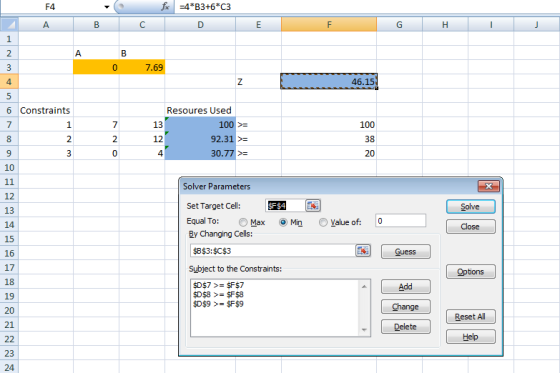Add a new constraint

[x=405, y=287]
